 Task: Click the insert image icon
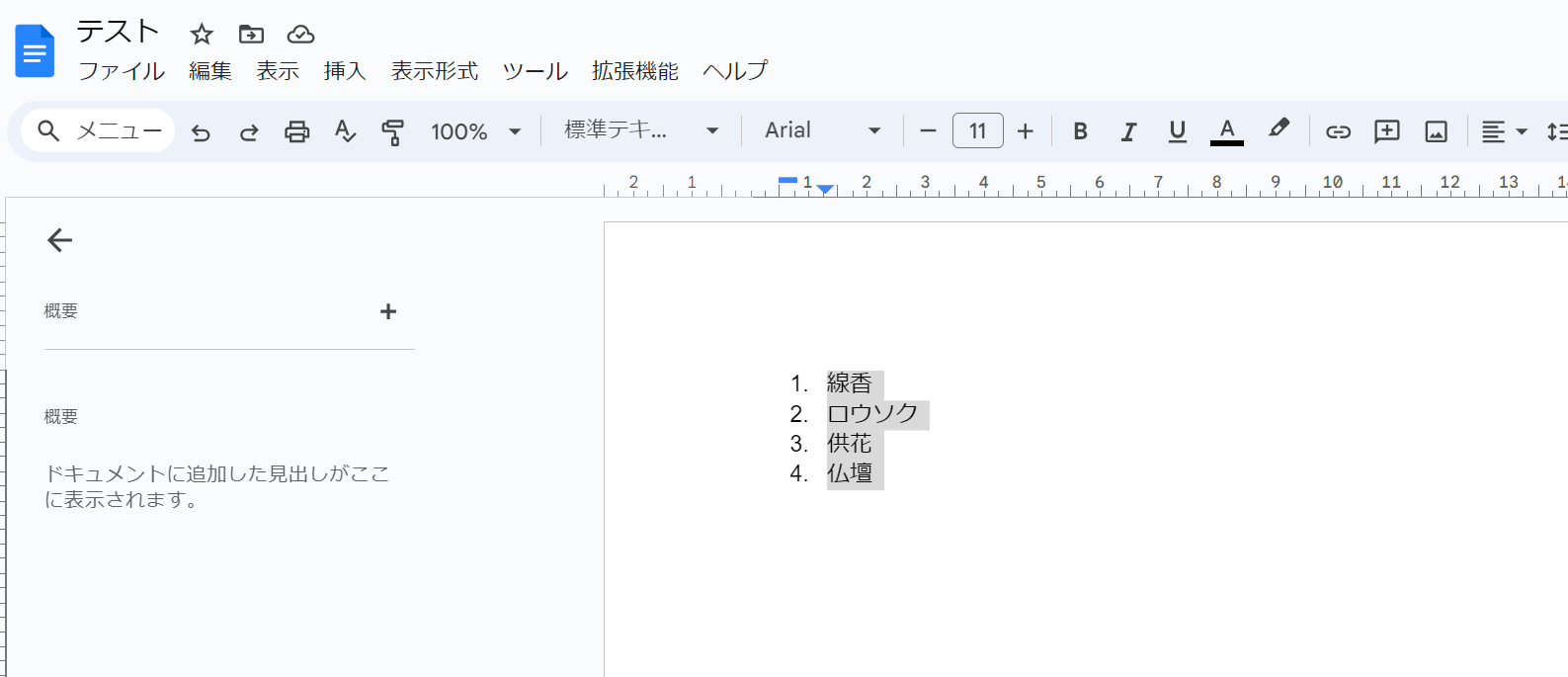(x=1436, y=131)
